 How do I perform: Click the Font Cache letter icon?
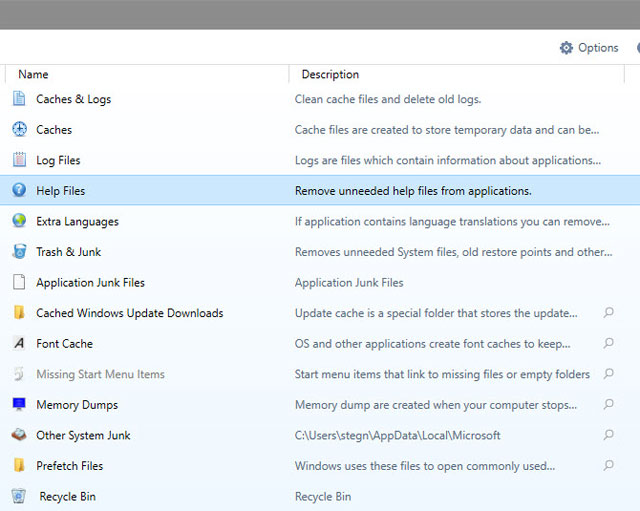pyautogui.click(x=19, y=343)
